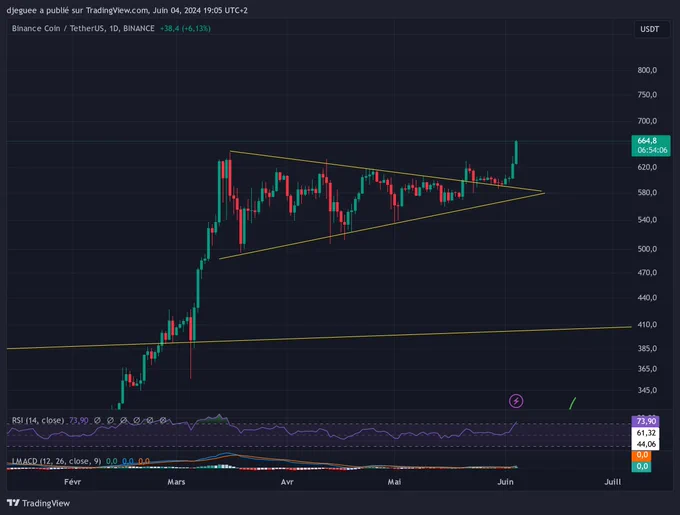
Task: Click the 700,0 price axis label
Action: pos(647,121)
